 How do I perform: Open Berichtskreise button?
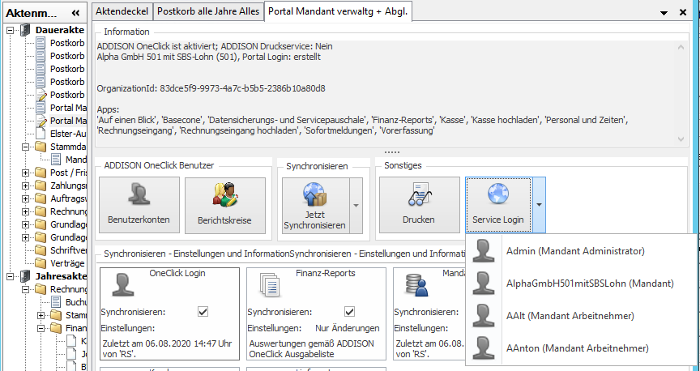point(225,205)
